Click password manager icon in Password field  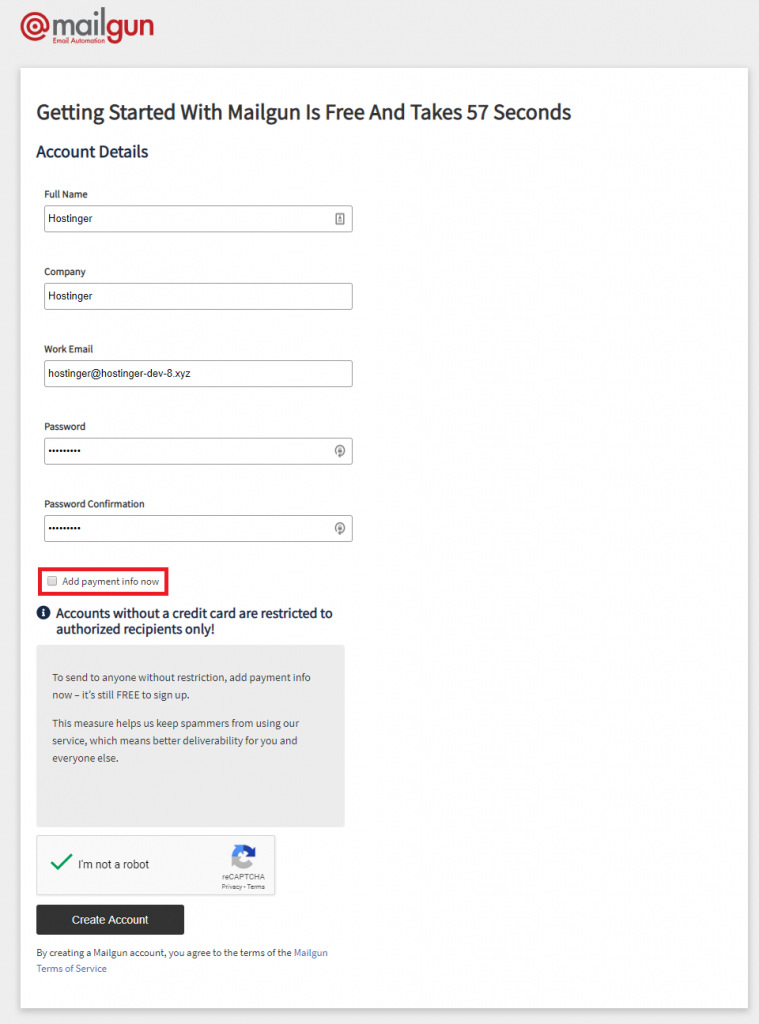click(340, 451)
